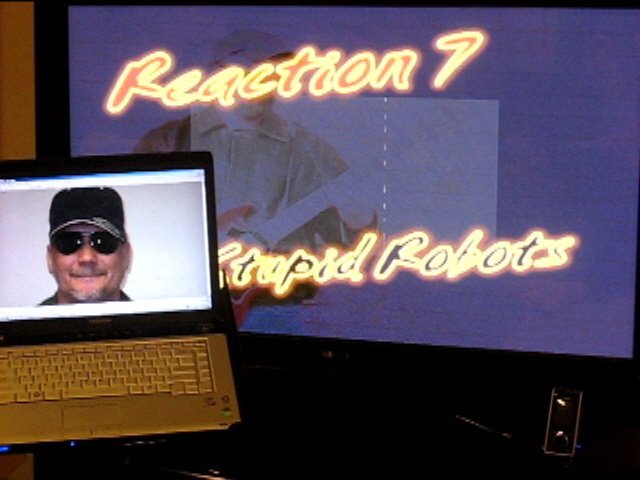Click the "Stupid Robots" glowing caption
Screen dimensions: 640x480
(x=400, y=262)
